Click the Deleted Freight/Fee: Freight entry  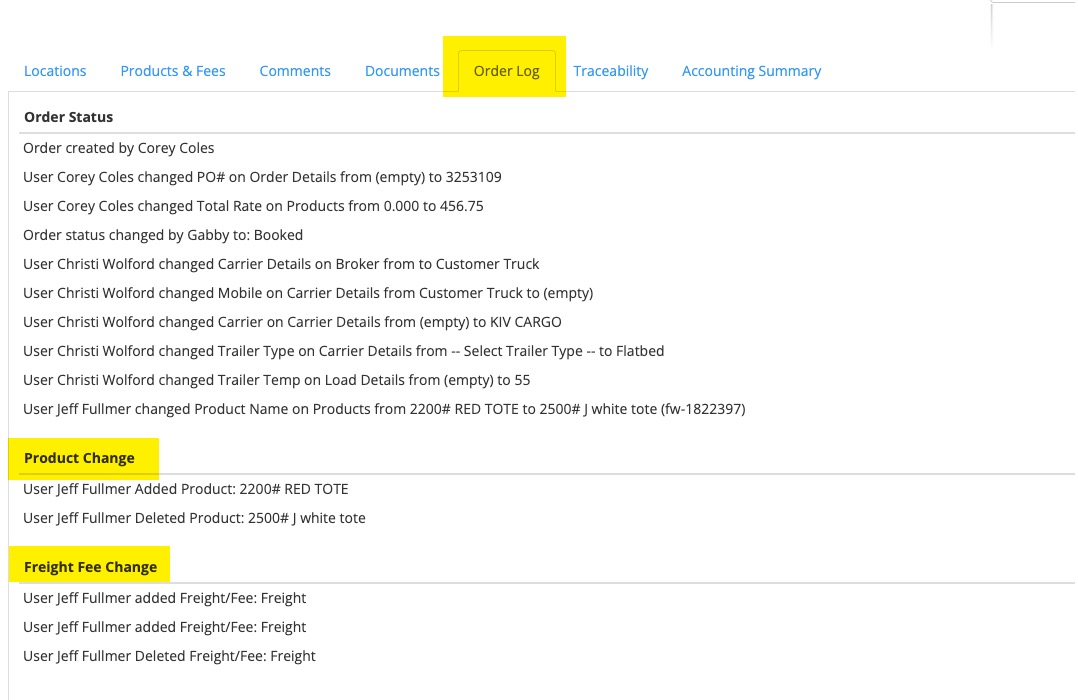[169, 656]
